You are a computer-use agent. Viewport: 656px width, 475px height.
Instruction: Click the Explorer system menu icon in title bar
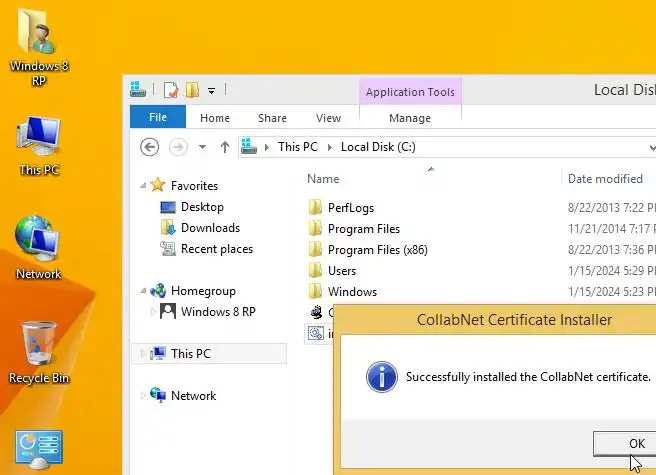[x=138, y=89]
